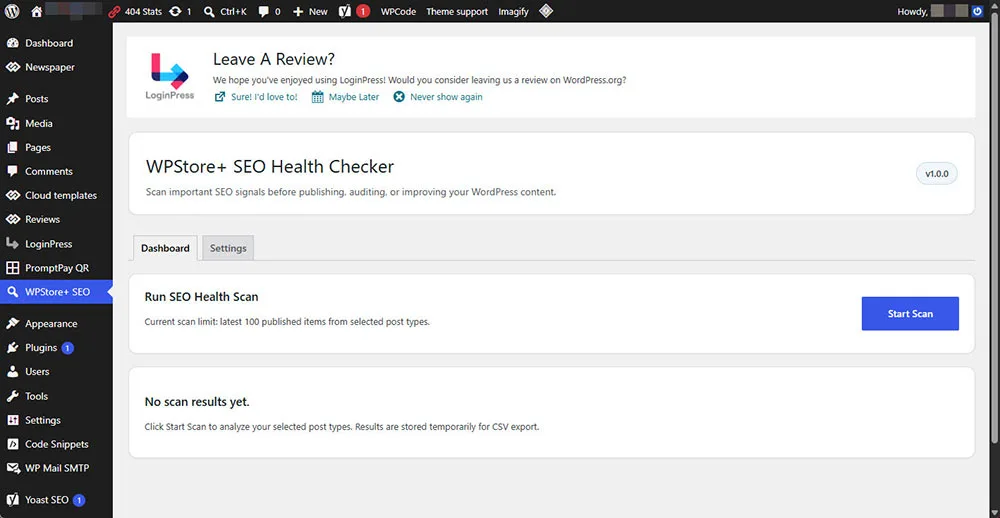
Task: Open Yoast notifications icon in admin bar
Action: click(x=354, y=11)
